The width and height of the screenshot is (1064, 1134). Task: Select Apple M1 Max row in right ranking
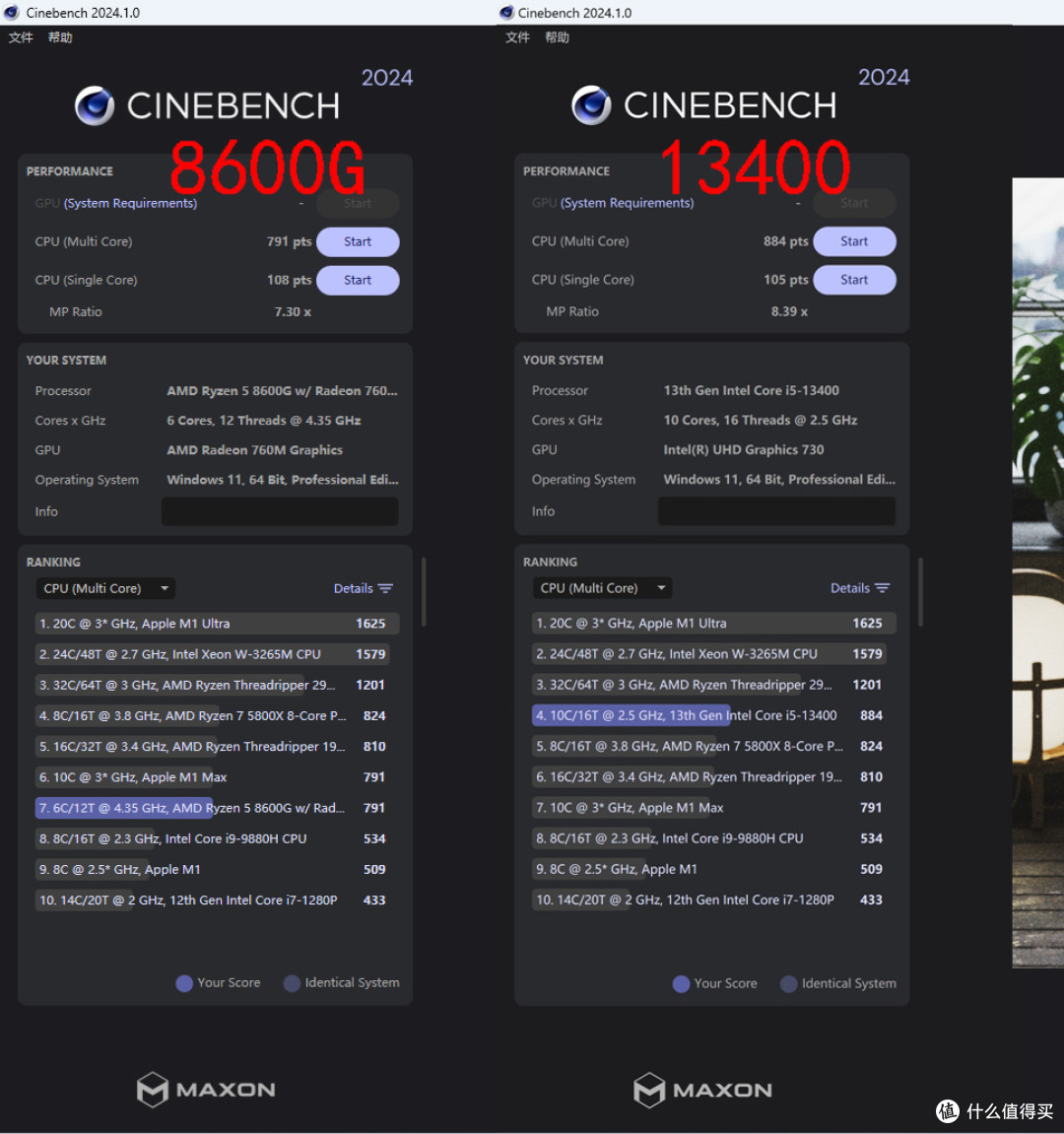[714, 807]
